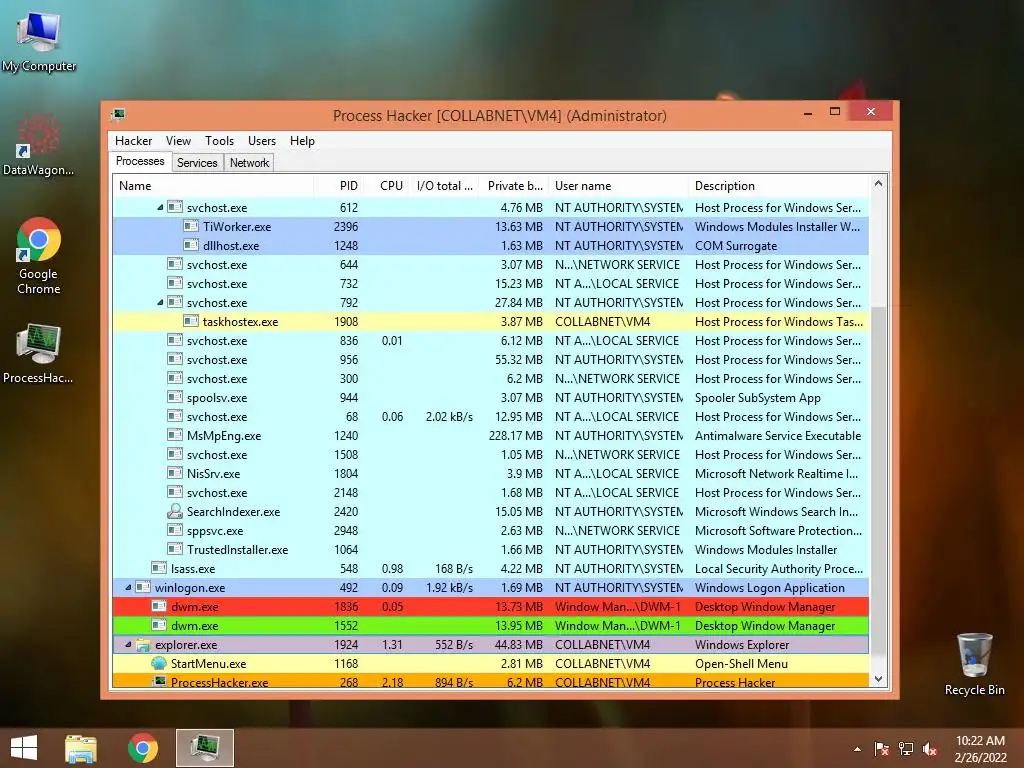Open network tray icon
Viewport: 1024px width, 768px height.
click(906, 749)
